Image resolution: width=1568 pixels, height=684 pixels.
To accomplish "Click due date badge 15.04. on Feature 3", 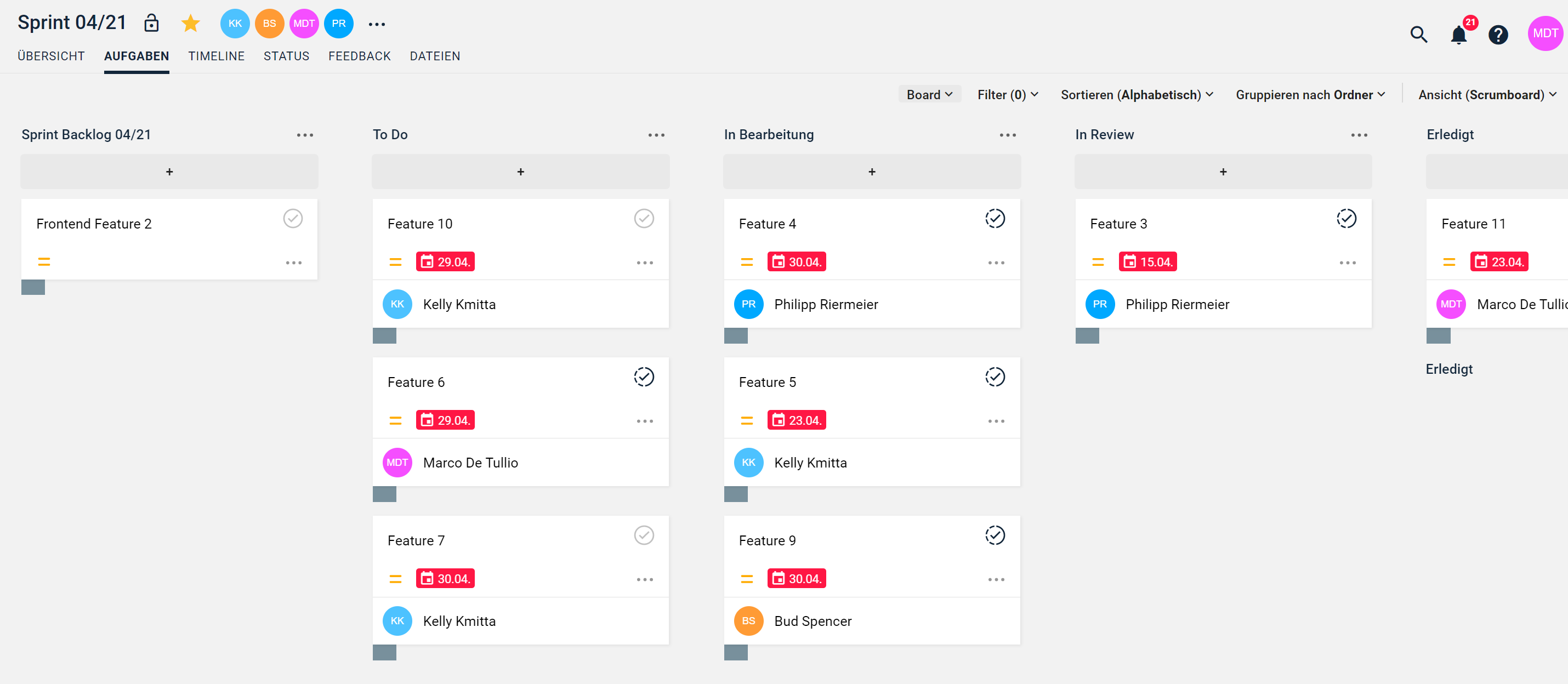I will [1147, 261].
